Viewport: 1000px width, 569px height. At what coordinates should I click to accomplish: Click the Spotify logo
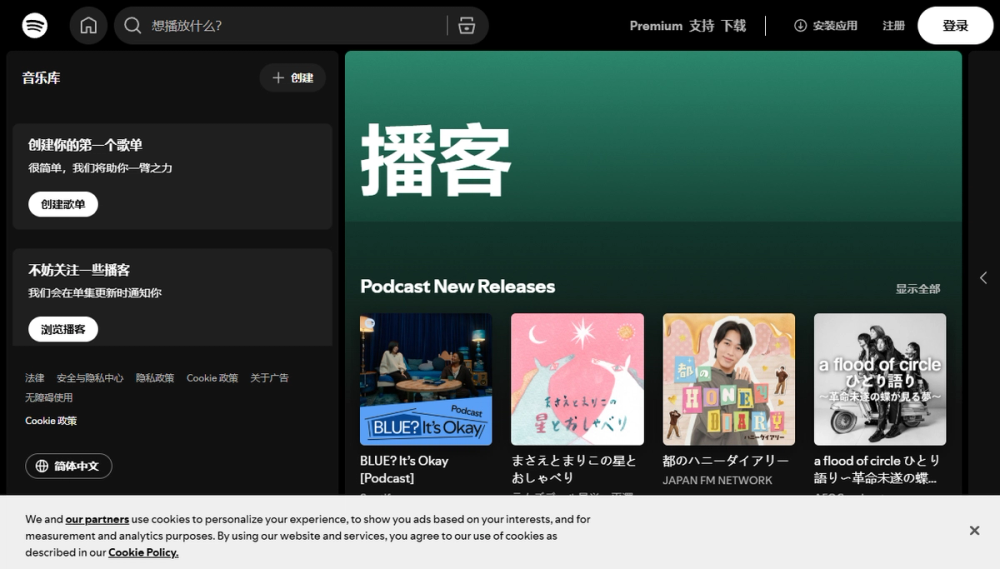click(34, 26)
